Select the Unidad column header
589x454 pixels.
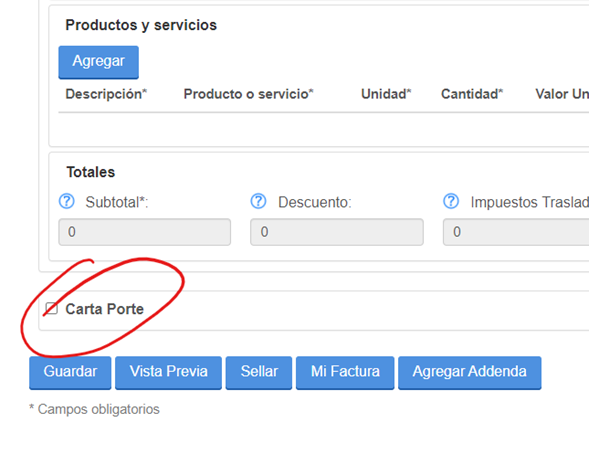tap(386, 94)
